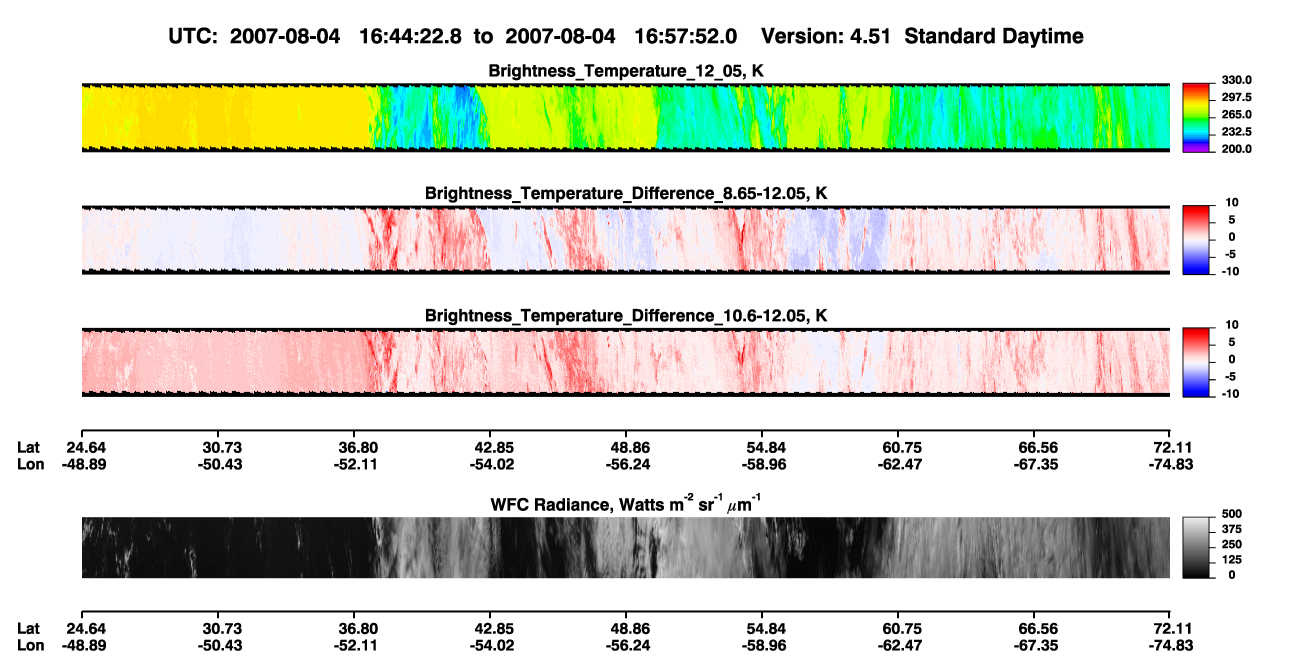This screenshot has width=1300, height=667.
Task: Click the title 'Brightness_Temperature_Difference_10.6-12.05, K'
Action: [x=626, y=316]
